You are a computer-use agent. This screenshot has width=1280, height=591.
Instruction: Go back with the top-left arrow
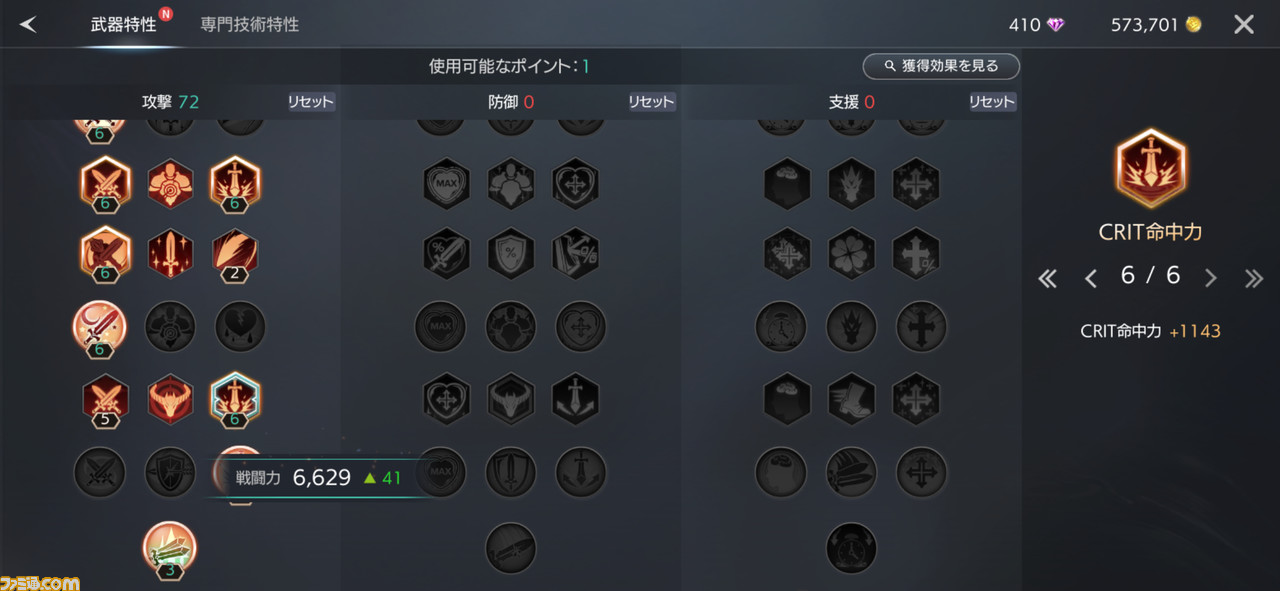tap(28, 24)
